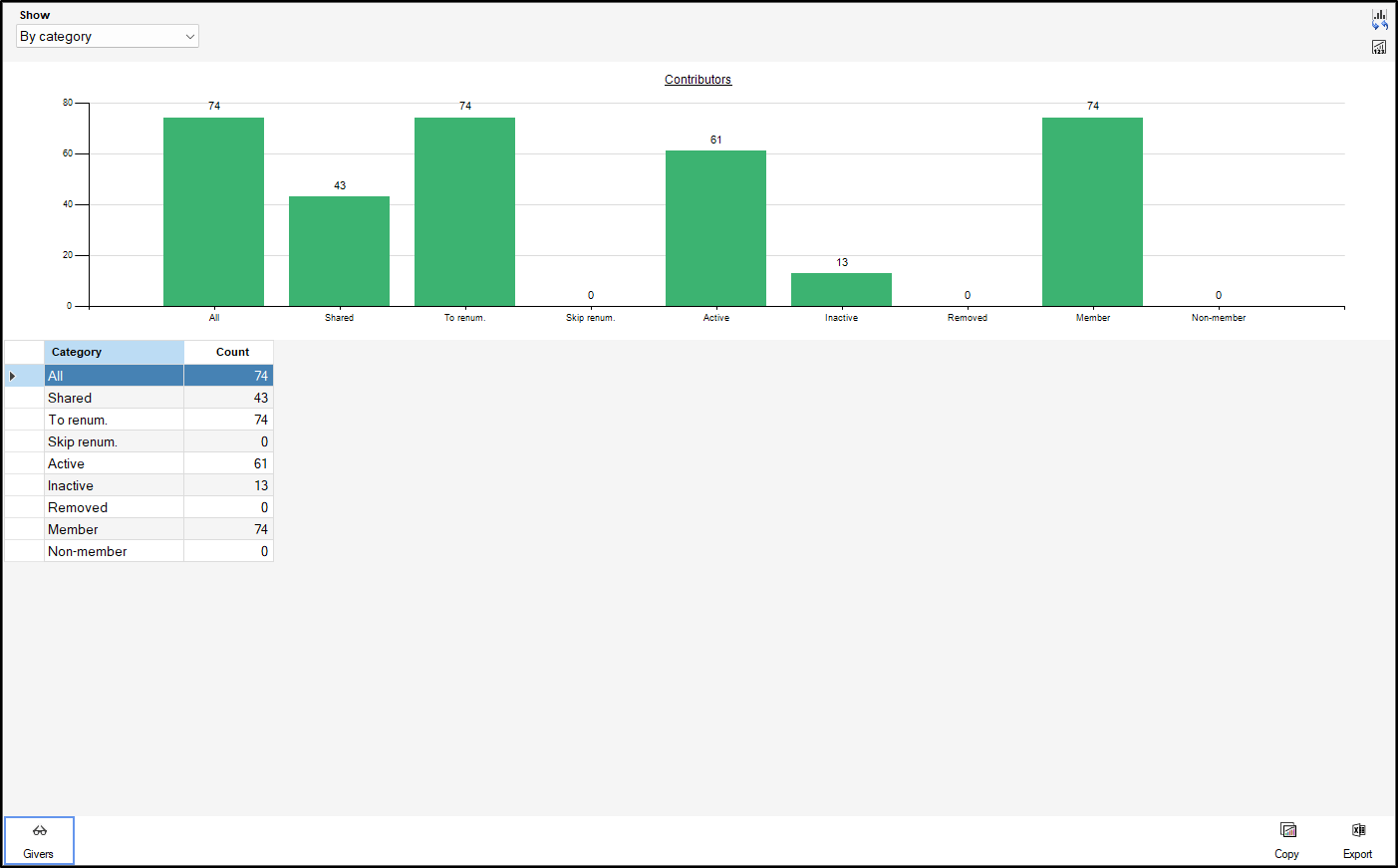
Task: Click the switch chart type icon
Action: (1379, 19)
